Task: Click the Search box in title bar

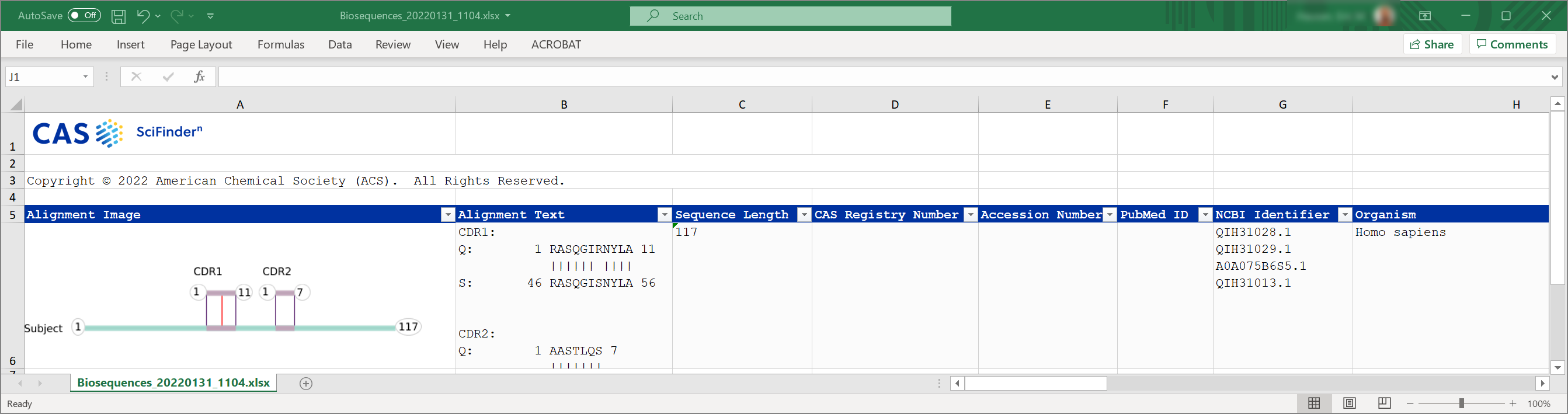Action: coord(790,16)
